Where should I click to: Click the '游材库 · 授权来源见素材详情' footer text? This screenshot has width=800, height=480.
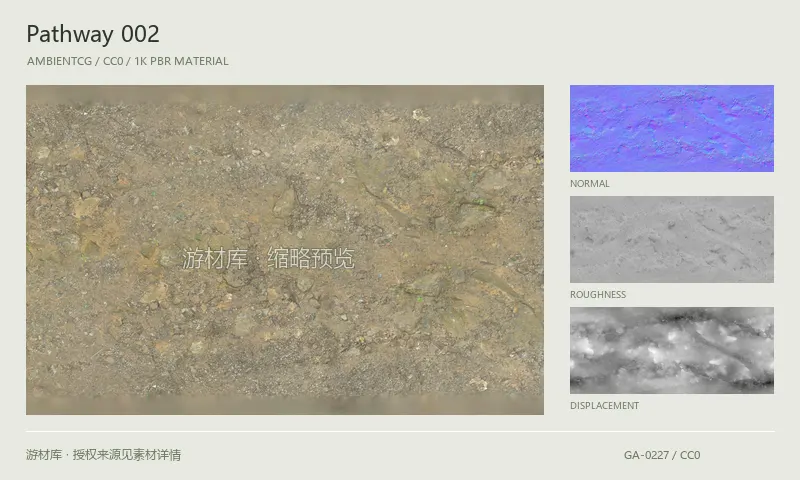(104, 454)
